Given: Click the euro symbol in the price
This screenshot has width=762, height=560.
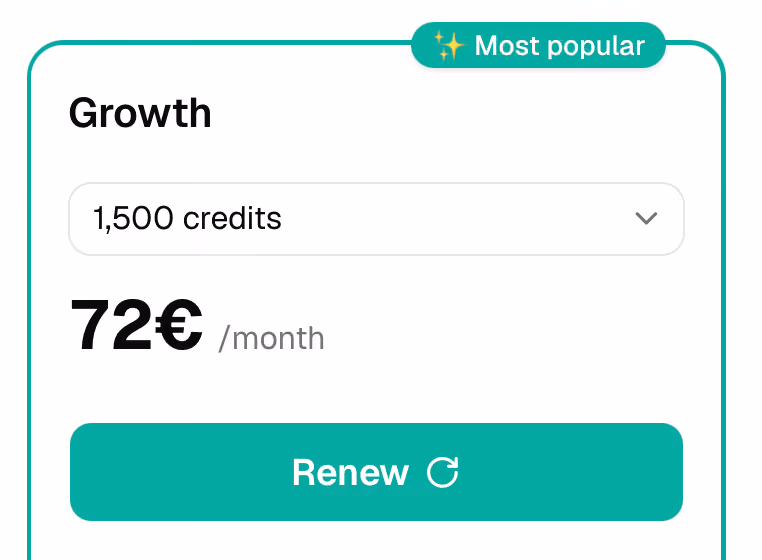Looking at the screenshot, I should [178, 325].
